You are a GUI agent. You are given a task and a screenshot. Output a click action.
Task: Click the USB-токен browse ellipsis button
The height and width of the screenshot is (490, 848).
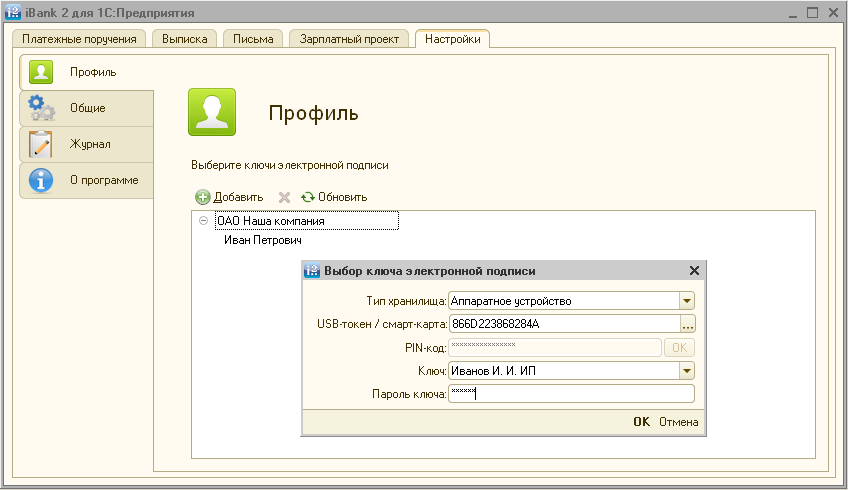[x=687, y=324]
